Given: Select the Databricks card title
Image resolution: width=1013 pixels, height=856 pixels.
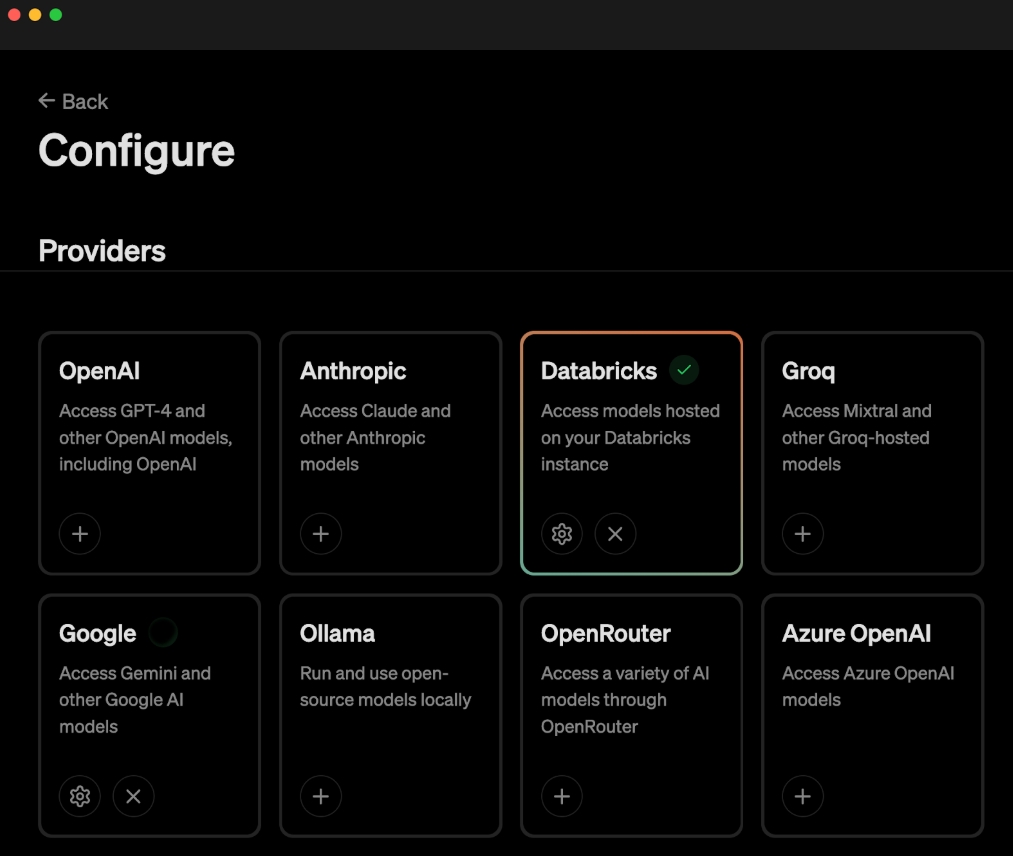Looking at the screenshot, I should 599,371.
